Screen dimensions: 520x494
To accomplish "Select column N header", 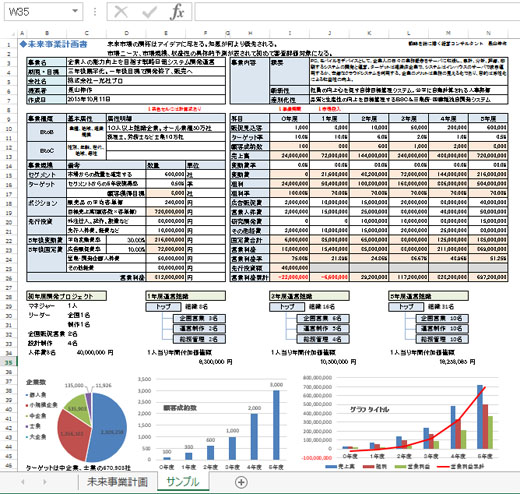I will [488, 33].
